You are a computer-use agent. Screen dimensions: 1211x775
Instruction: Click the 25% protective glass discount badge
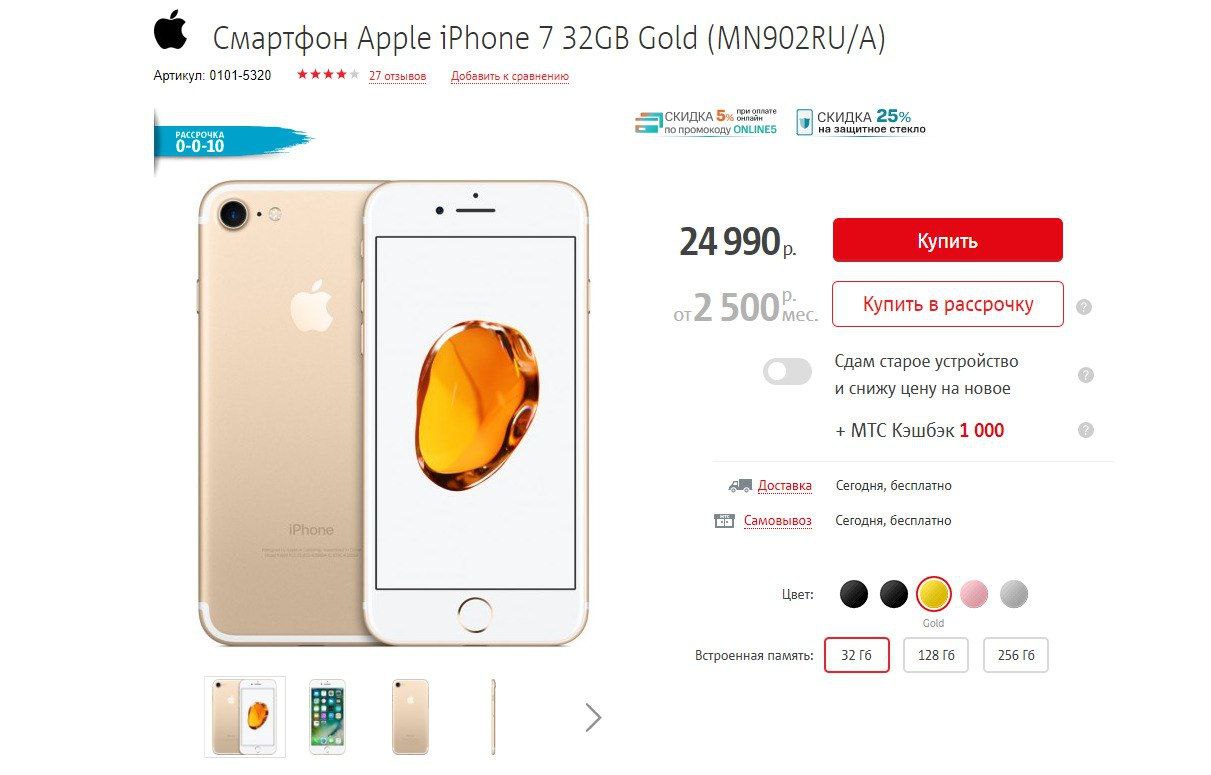[x=861, y=122]
